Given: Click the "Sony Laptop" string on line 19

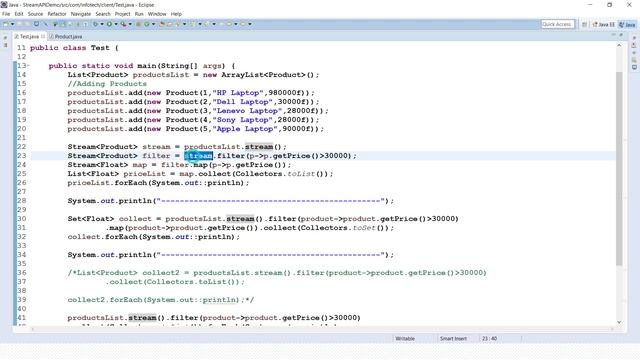Looking at the screenshot, I should (x=242, y=120).
